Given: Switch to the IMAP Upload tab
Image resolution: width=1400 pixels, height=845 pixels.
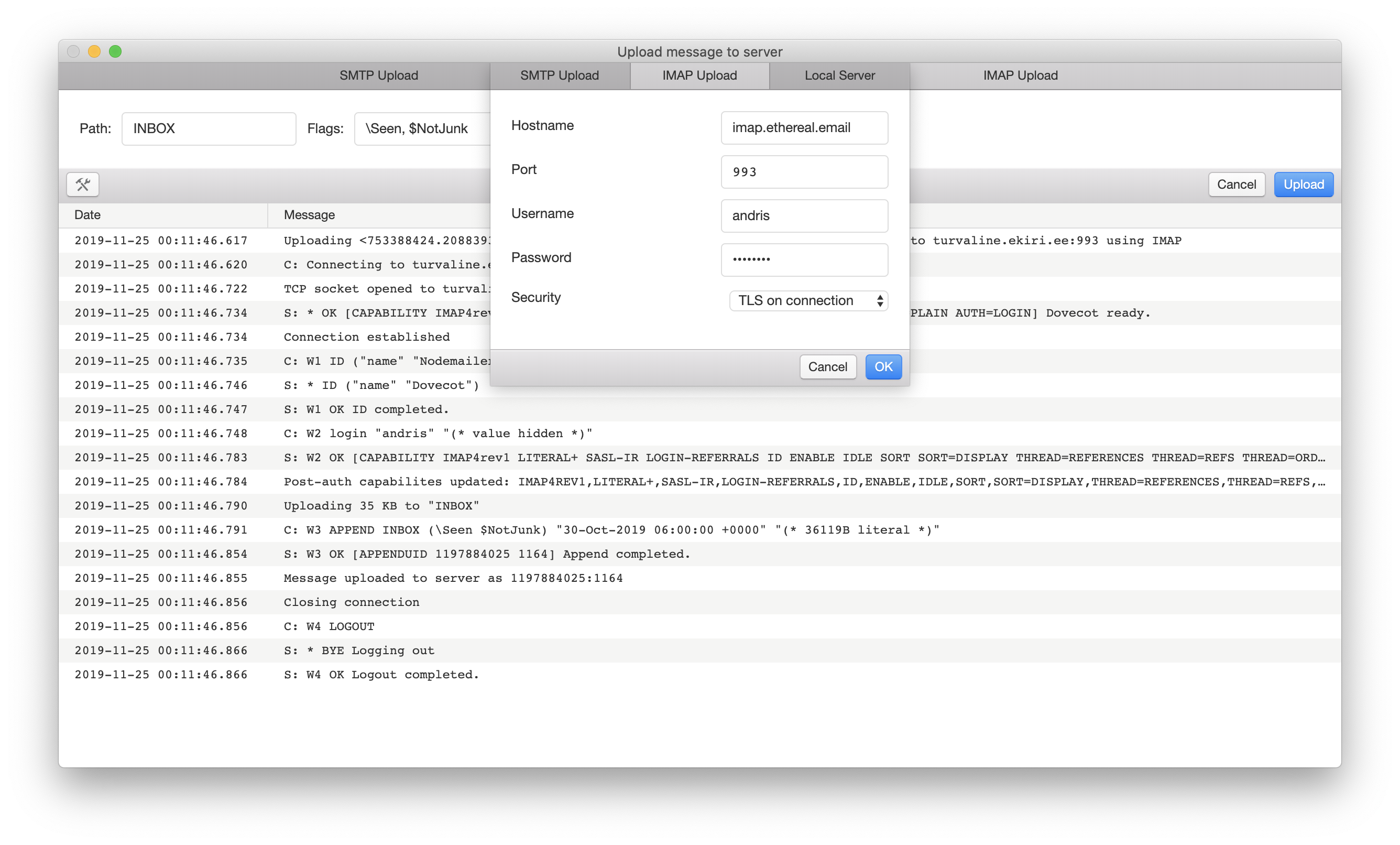Looking at the screenshot, I should coord(699,75).
